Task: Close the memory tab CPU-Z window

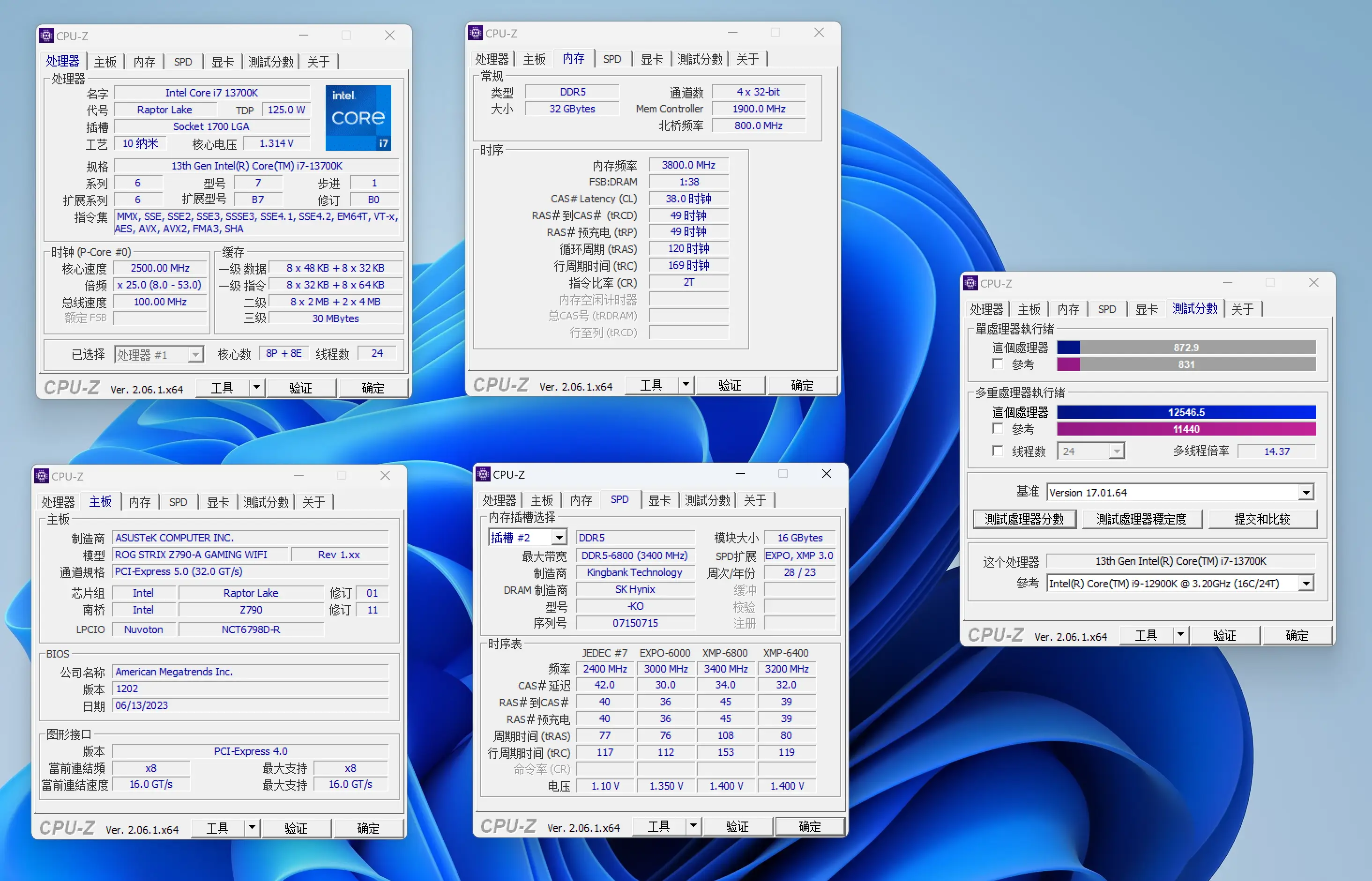Action: [819, 33]
